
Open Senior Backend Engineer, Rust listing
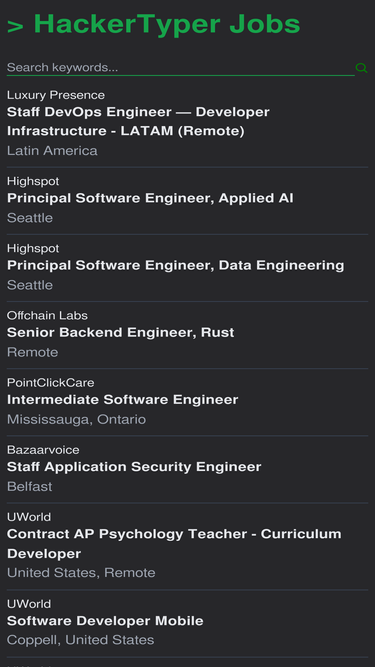click(x=120, y=332)
